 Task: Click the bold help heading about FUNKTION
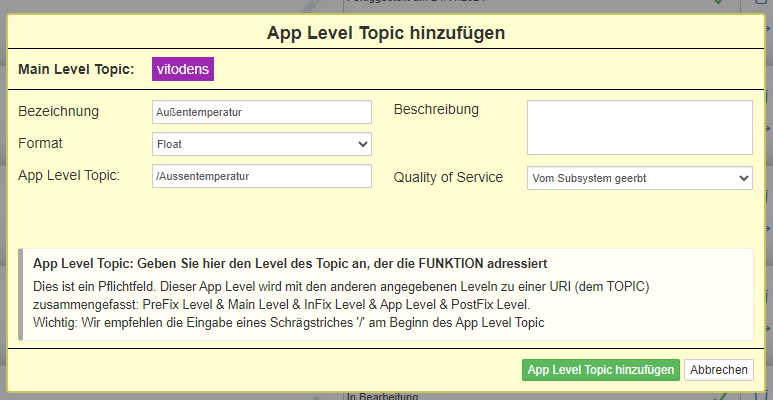tap(290, 263)
